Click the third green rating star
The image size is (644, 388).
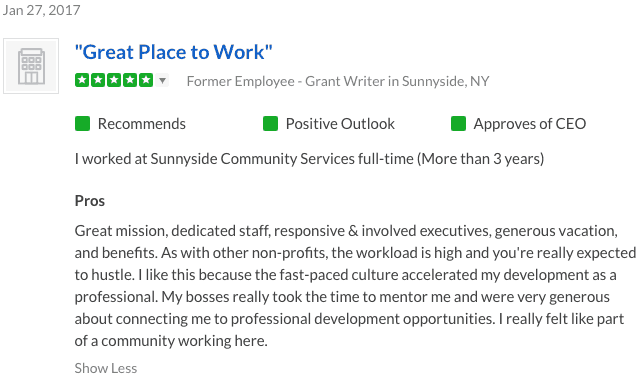click(114, 80)
